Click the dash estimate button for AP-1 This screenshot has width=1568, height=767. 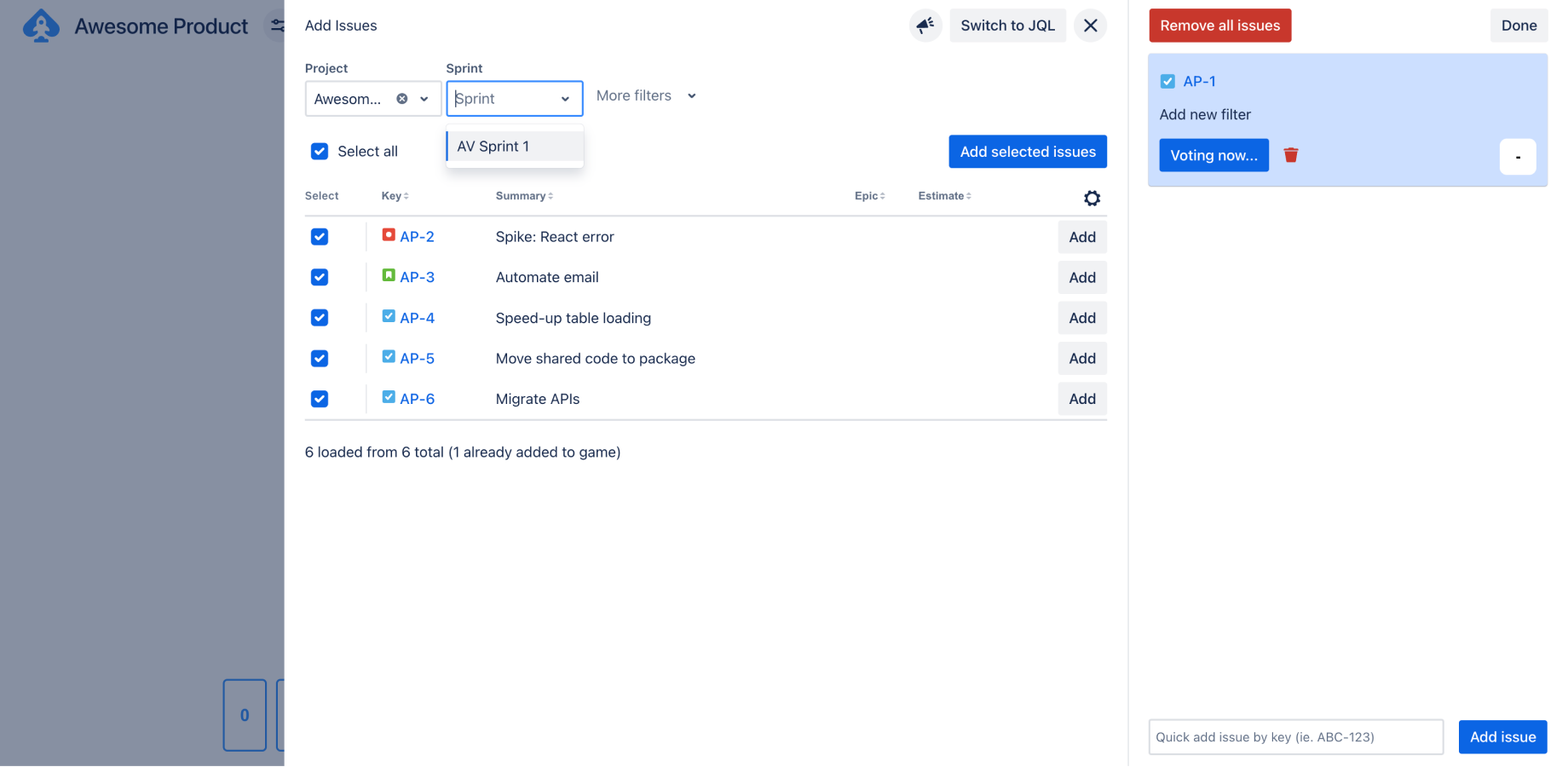[x=1518, y=157]
